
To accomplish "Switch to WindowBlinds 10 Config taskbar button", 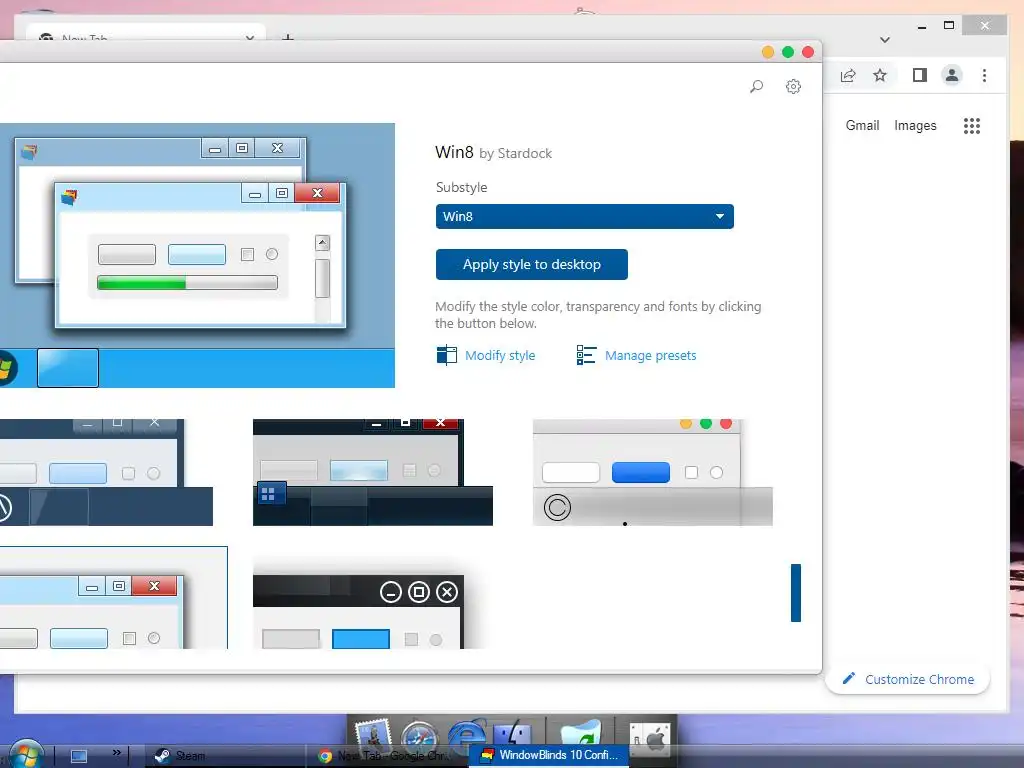I will click(x=549, y=756).
